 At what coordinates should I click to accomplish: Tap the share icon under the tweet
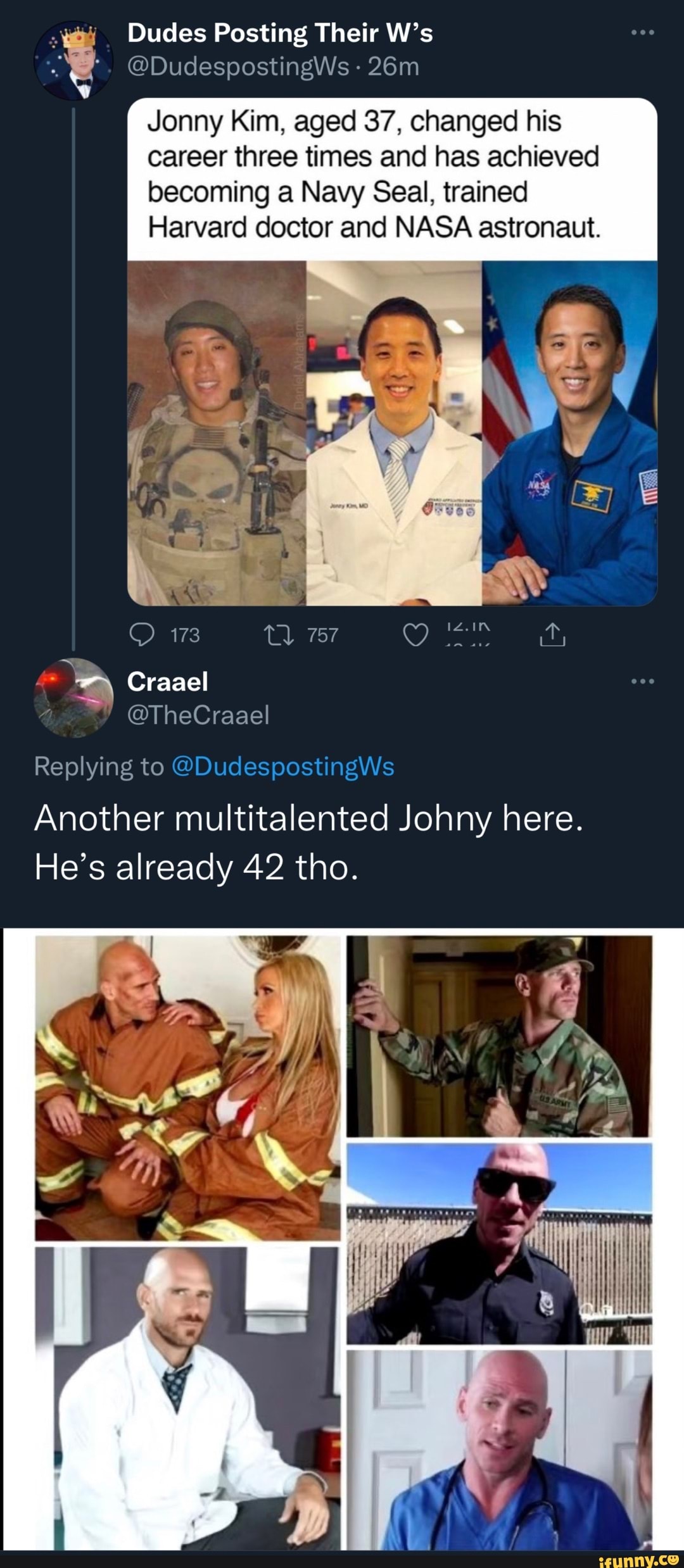pyautogui.click(x=552, y=634)
